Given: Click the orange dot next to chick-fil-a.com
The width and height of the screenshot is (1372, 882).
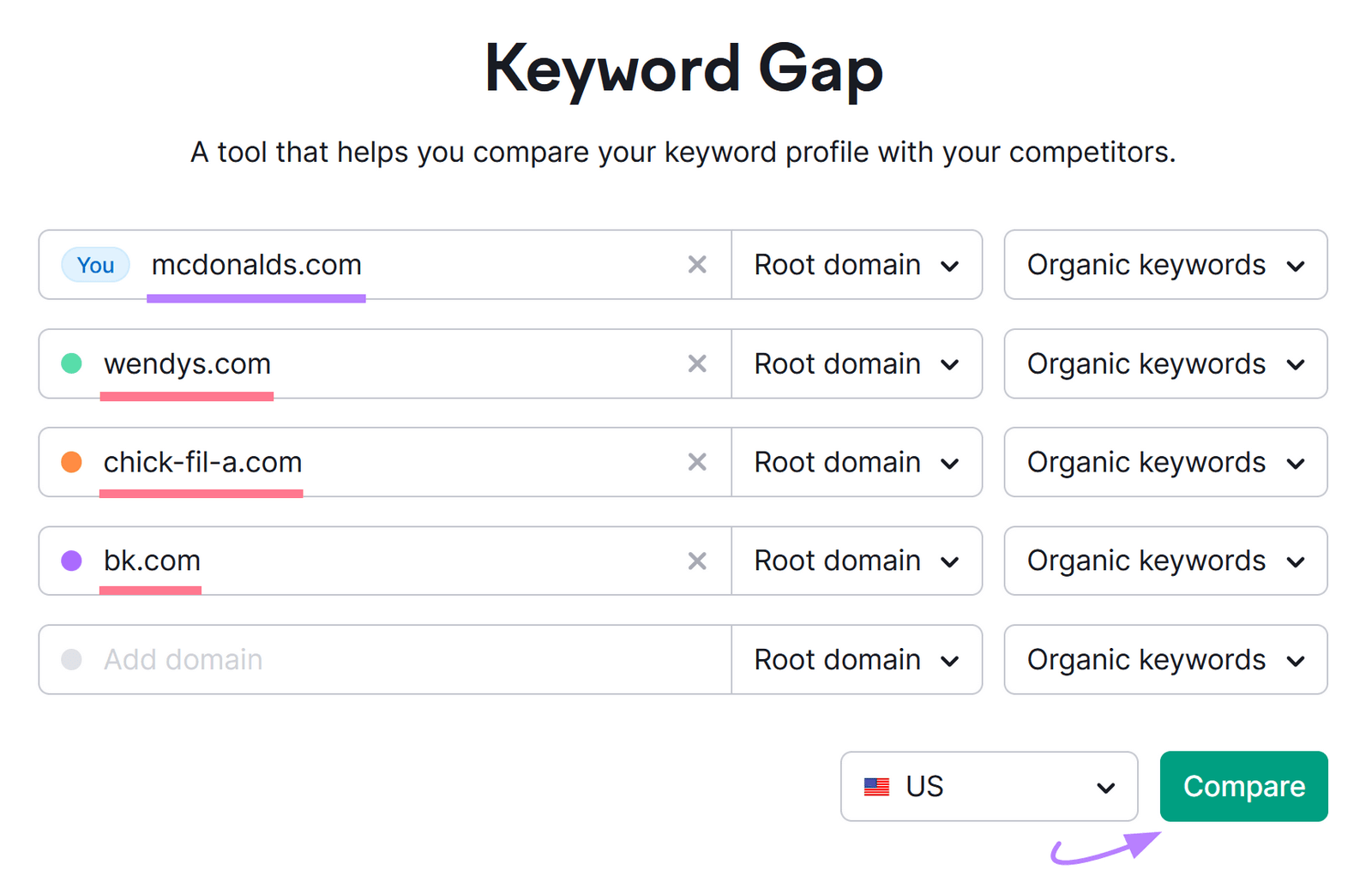Looking at the screenshot, I should [70, 462].
